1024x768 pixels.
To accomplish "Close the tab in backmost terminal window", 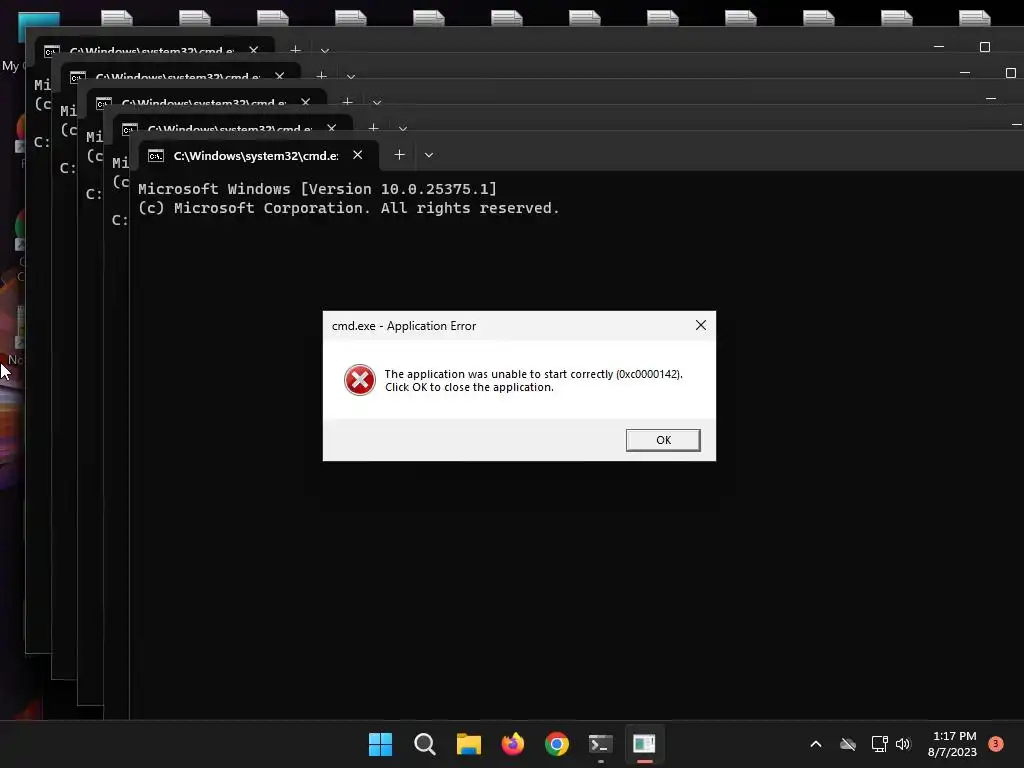I will coord(253,50).
